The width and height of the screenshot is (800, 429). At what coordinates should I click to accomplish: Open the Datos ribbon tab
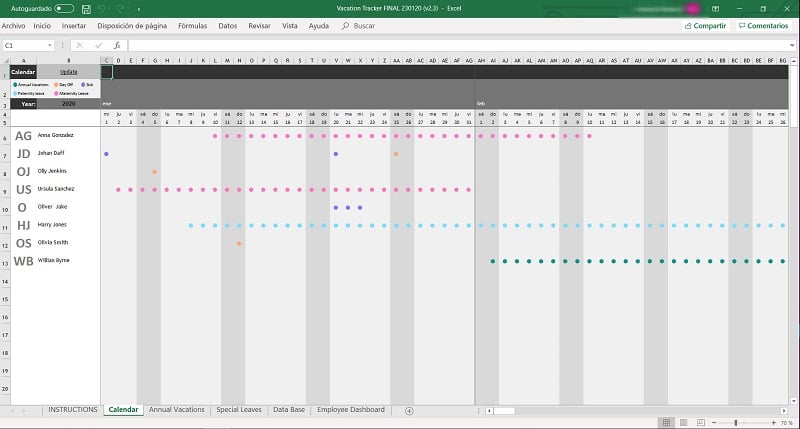228,26
